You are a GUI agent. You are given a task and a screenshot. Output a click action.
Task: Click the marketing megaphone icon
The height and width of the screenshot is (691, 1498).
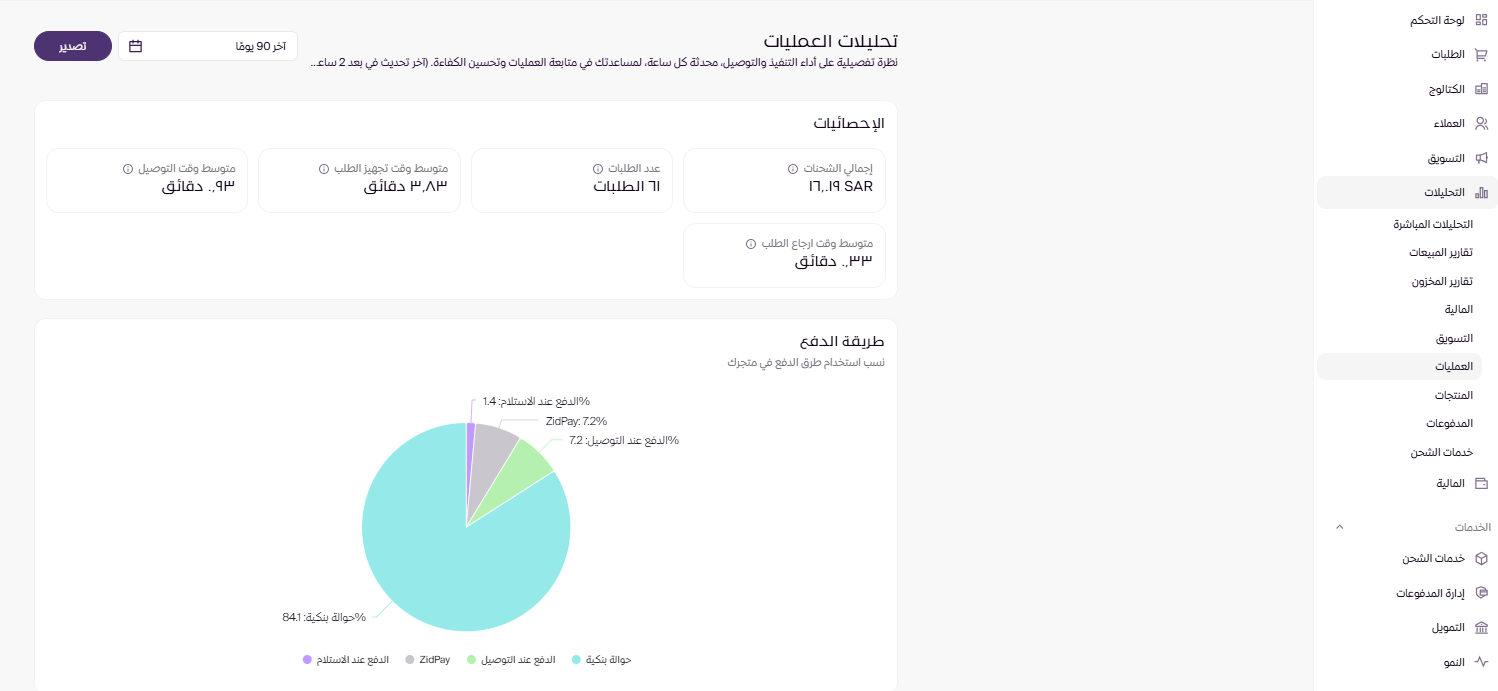point(1481,158)
